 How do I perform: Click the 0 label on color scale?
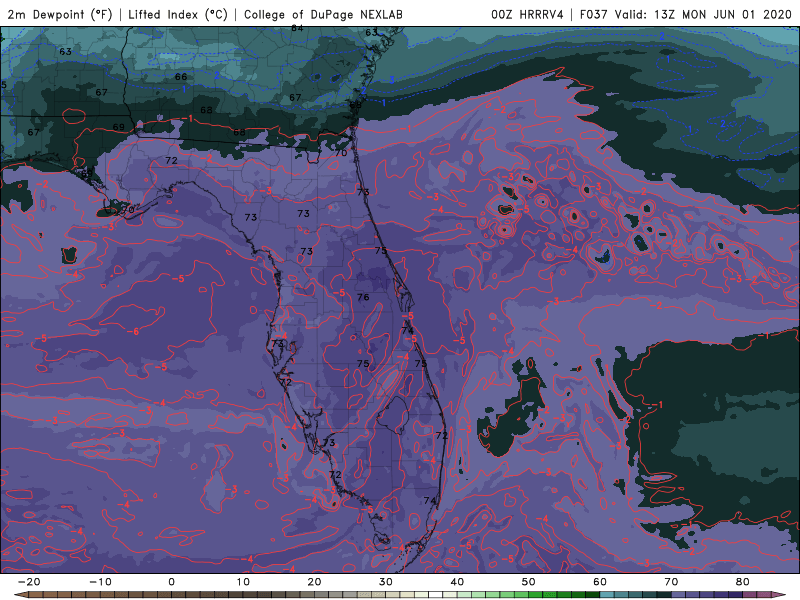point(171,582)
